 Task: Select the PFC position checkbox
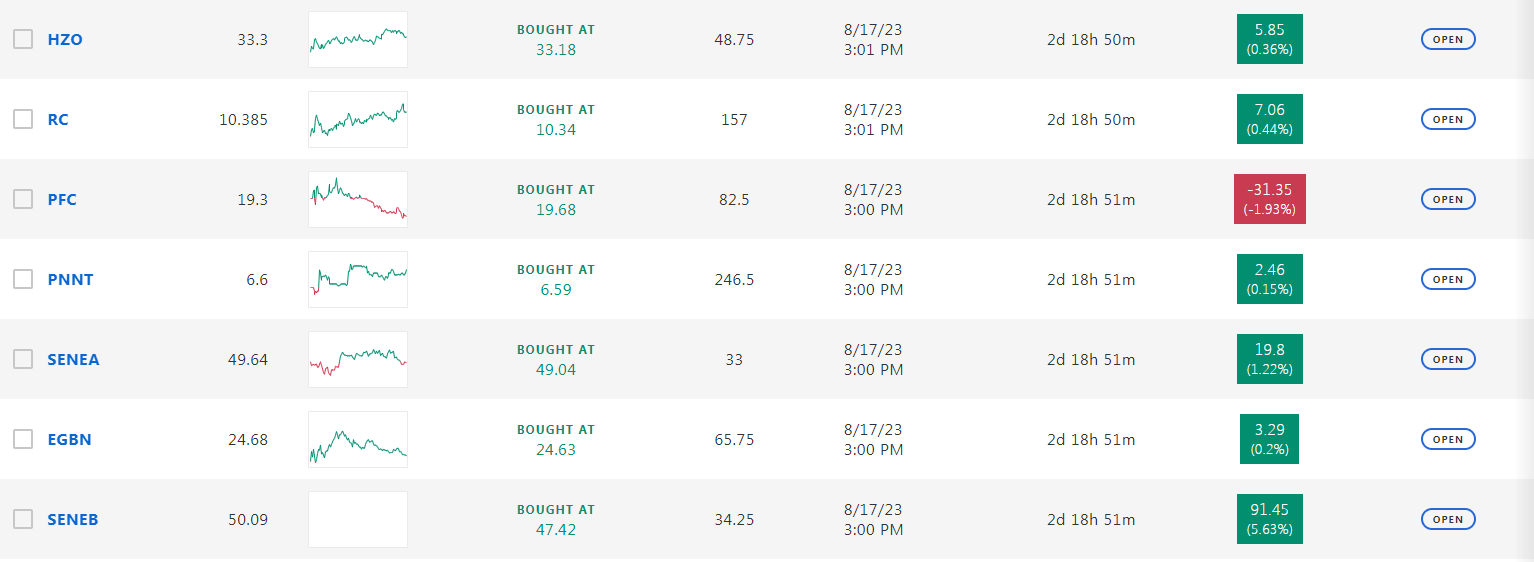point(23,199)
